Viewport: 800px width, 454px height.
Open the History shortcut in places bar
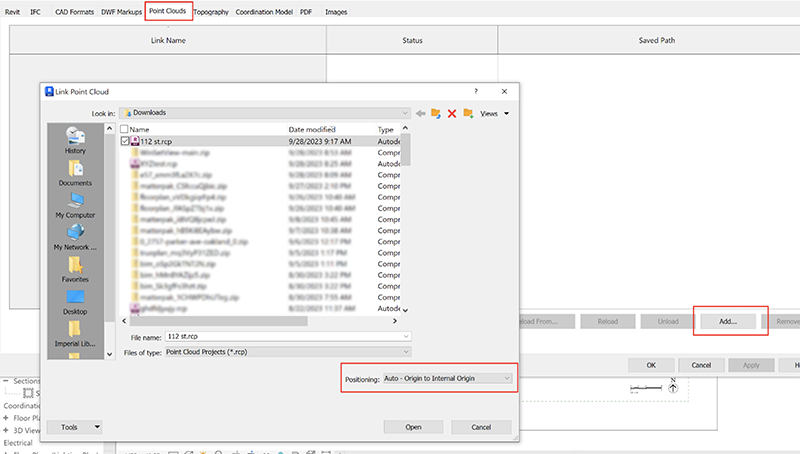pos(75,139)
